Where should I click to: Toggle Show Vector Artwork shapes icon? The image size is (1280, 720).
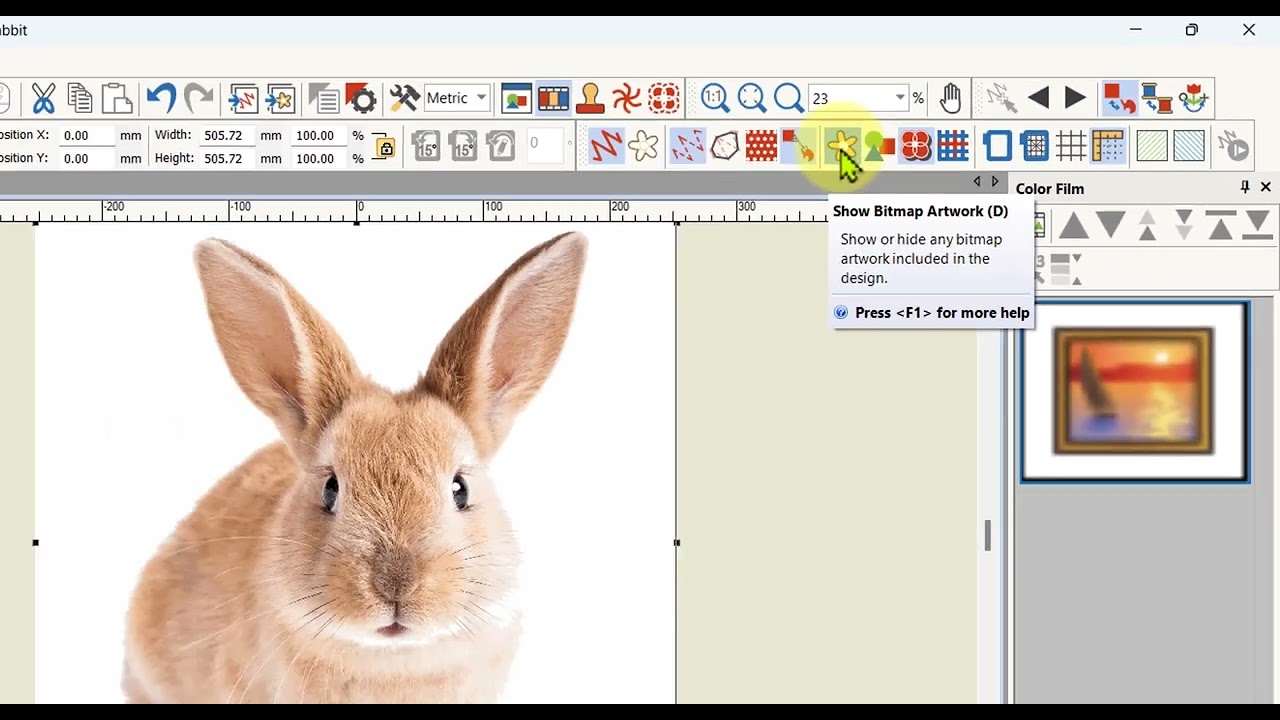point(878,146)
